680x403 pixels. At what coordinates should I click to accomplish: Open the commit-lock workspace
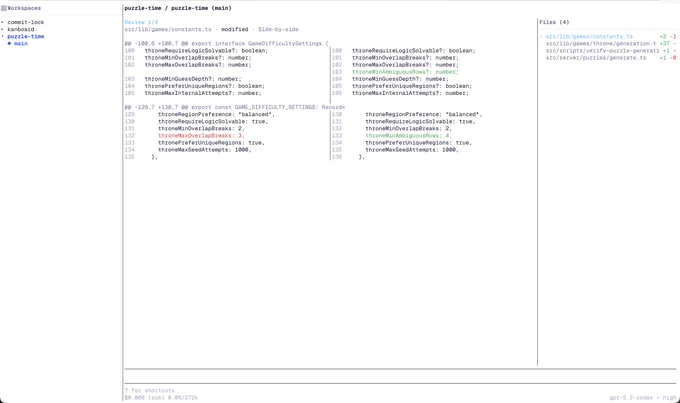coord(26,22)
